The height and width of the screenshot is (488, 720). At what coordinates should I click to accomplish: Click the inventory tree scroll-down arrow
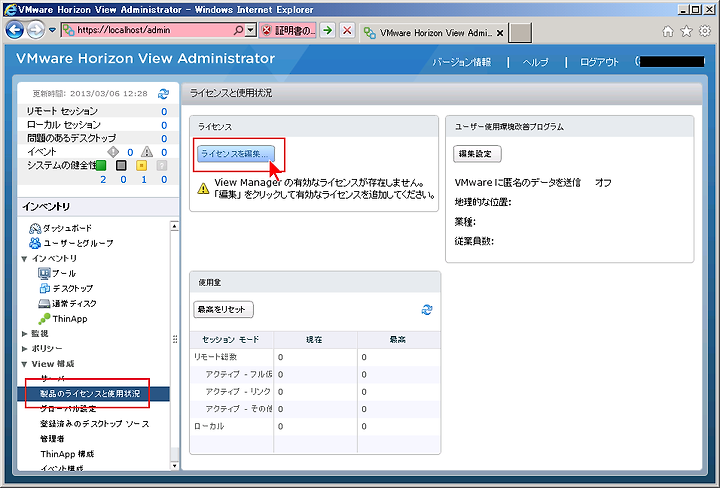(x=174, y=466)
